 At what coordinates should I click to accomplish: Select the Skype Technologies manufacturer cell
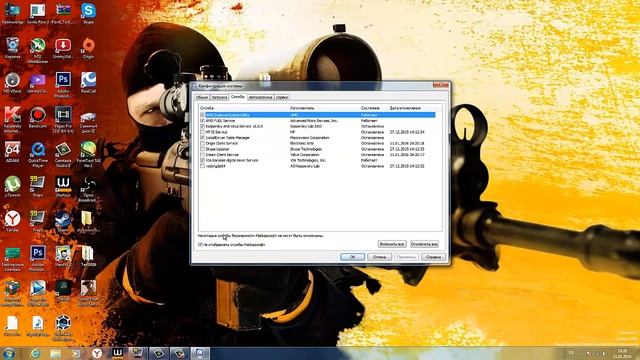(306, 149)
